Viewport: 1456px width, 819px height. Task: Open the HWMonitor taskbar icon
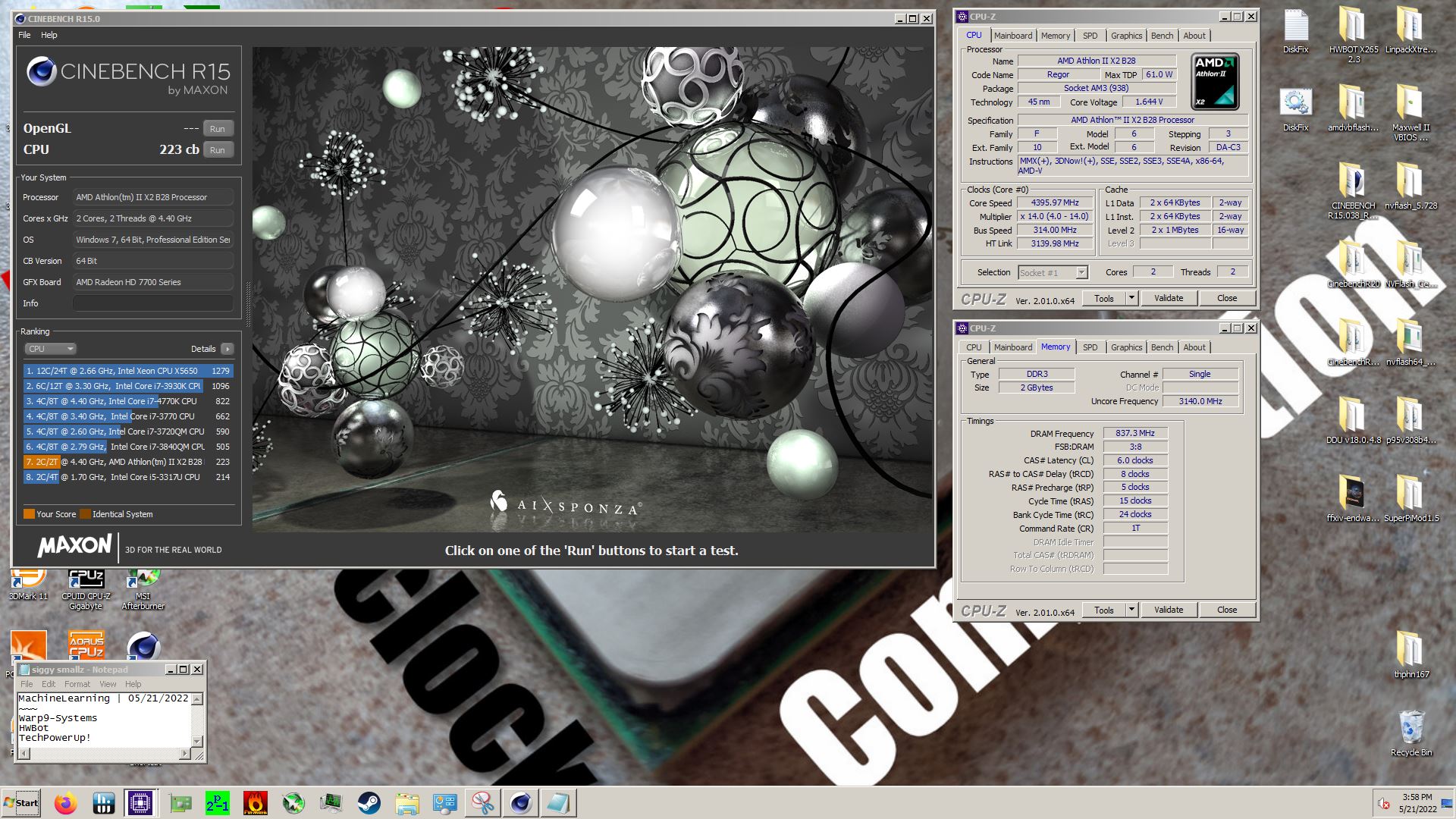click(104, 803)
